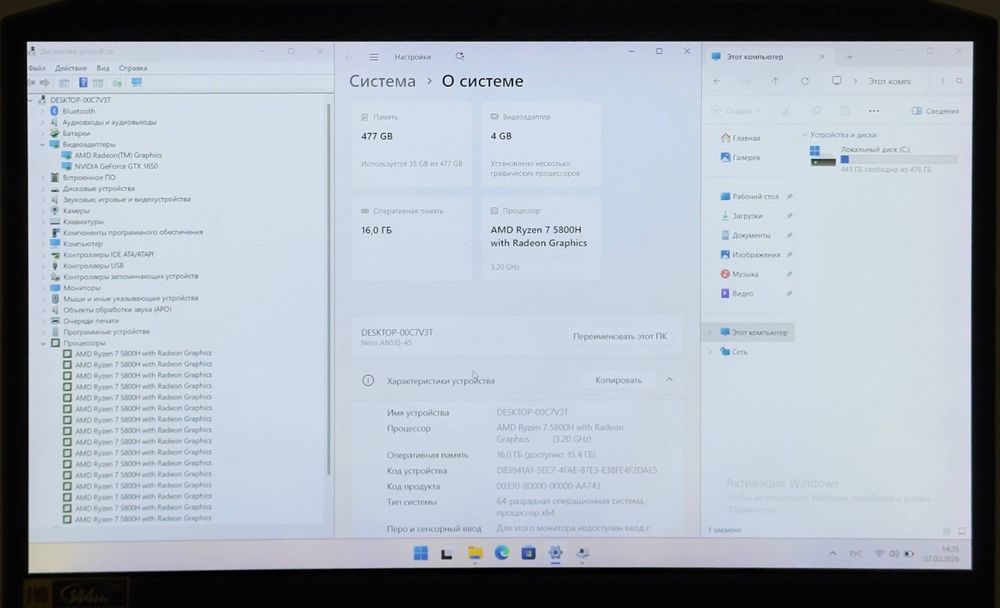The width and height of the screenshot is (1000, 608).
Task: Click the monitor icon in the Explorer address bar
Action: (x=836, y=80)
